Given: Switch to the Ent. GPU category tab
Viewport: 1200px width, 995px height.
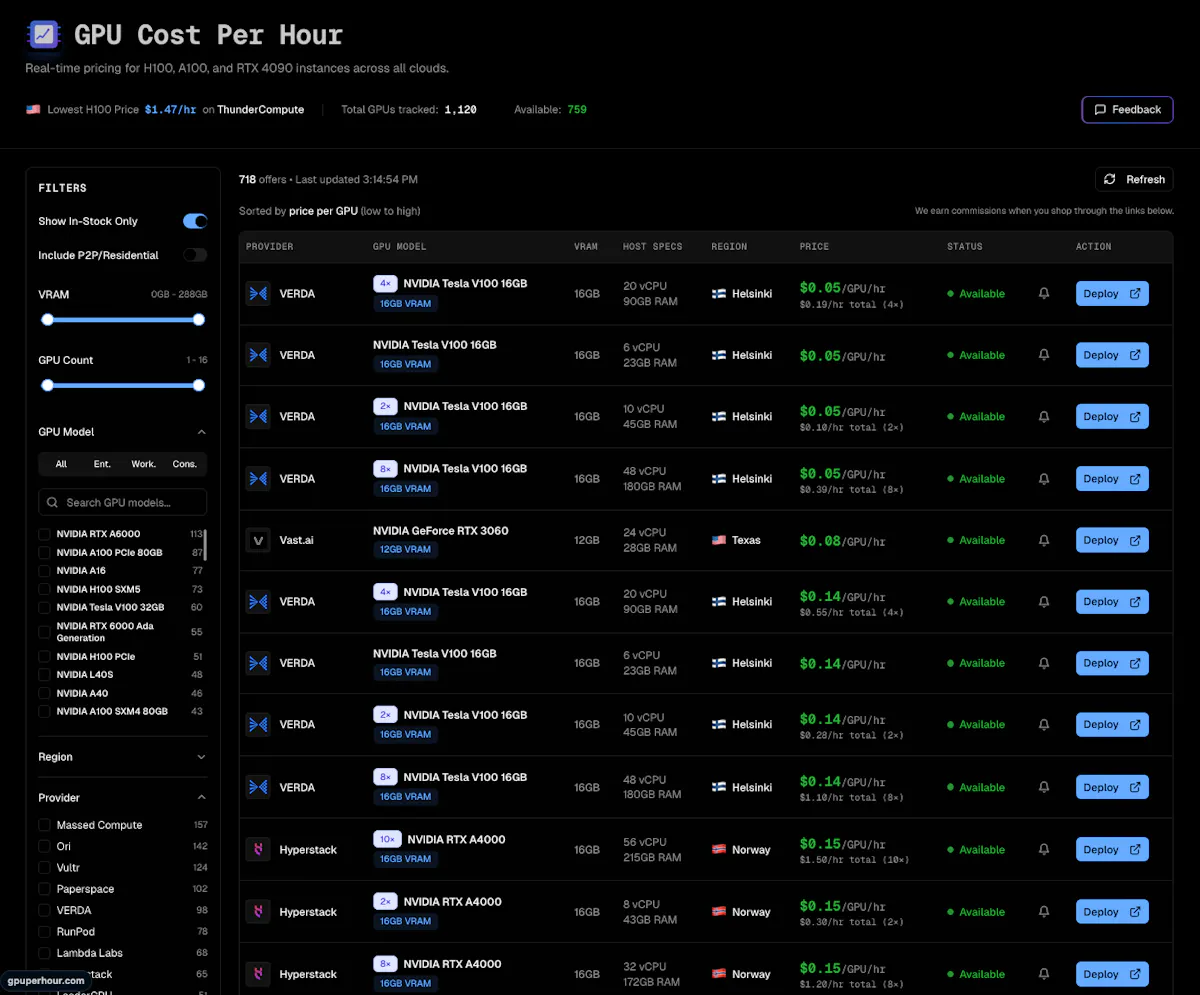Looking at the screenshot, I should coord(102,464).
